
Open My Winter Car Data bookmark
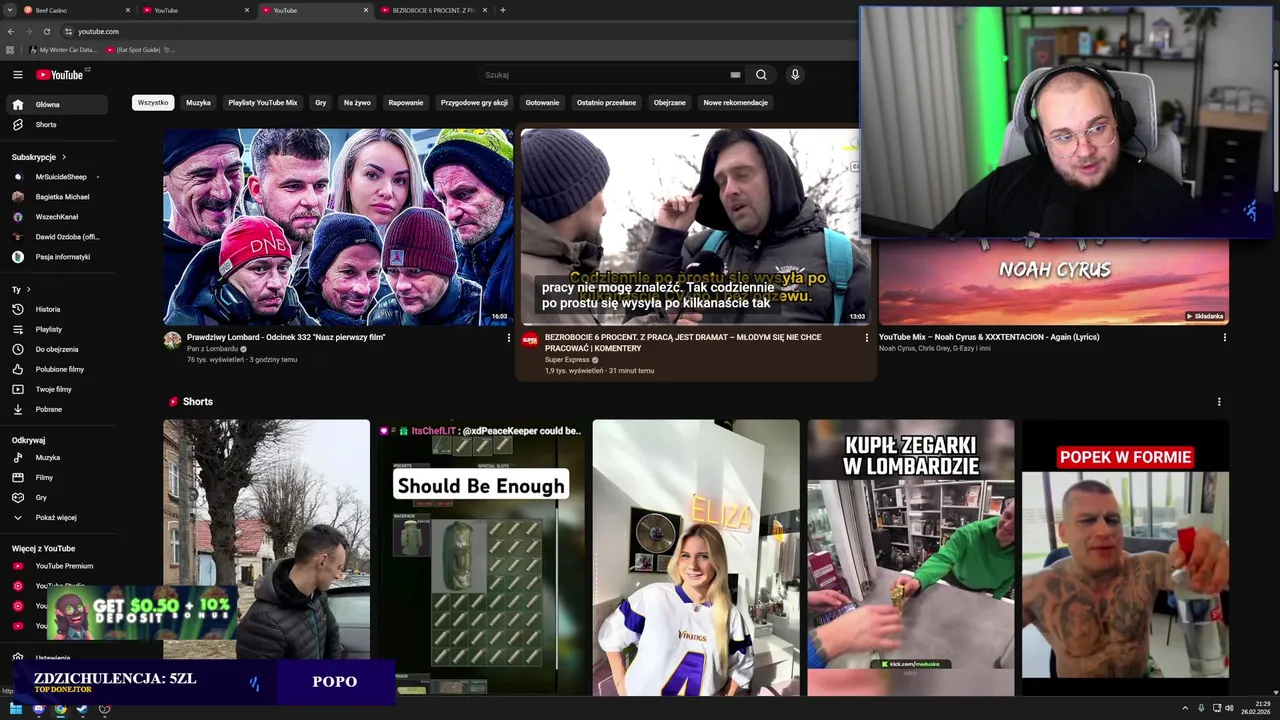click(63, 49)
